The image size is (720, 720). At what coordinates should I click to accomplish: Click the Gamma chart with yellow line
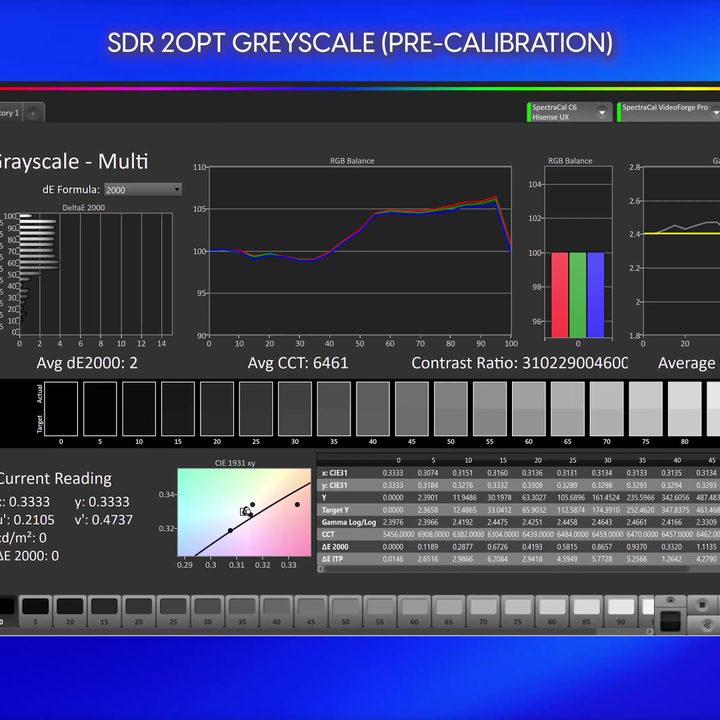click(681, 251)
